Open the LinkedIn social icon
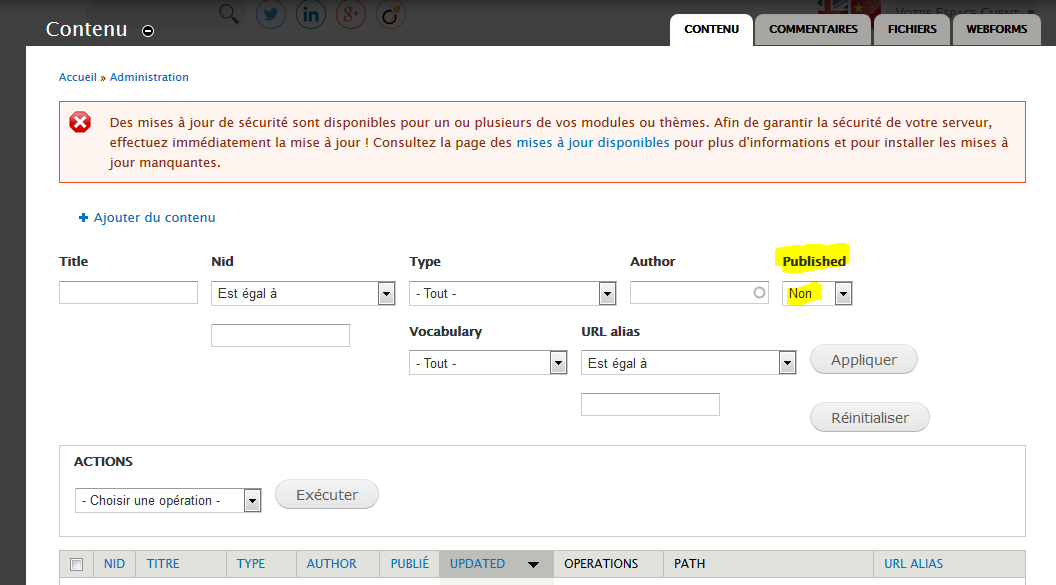1056x585 pixels. 311,13
